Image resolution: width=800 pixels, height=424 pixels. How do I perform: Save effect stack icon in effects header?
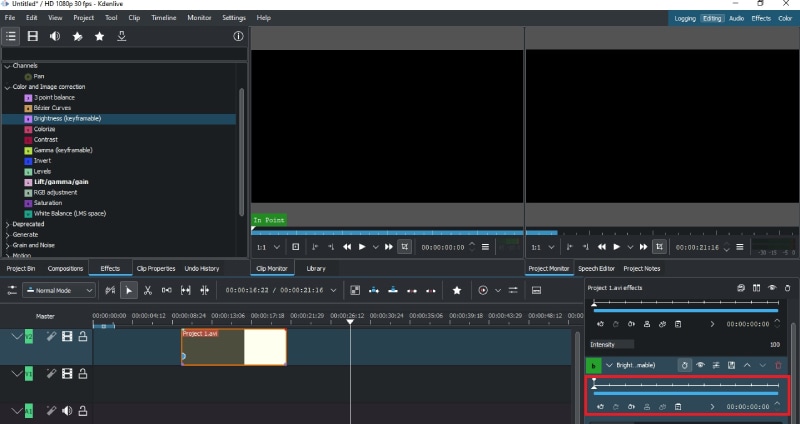click(741, 288)
